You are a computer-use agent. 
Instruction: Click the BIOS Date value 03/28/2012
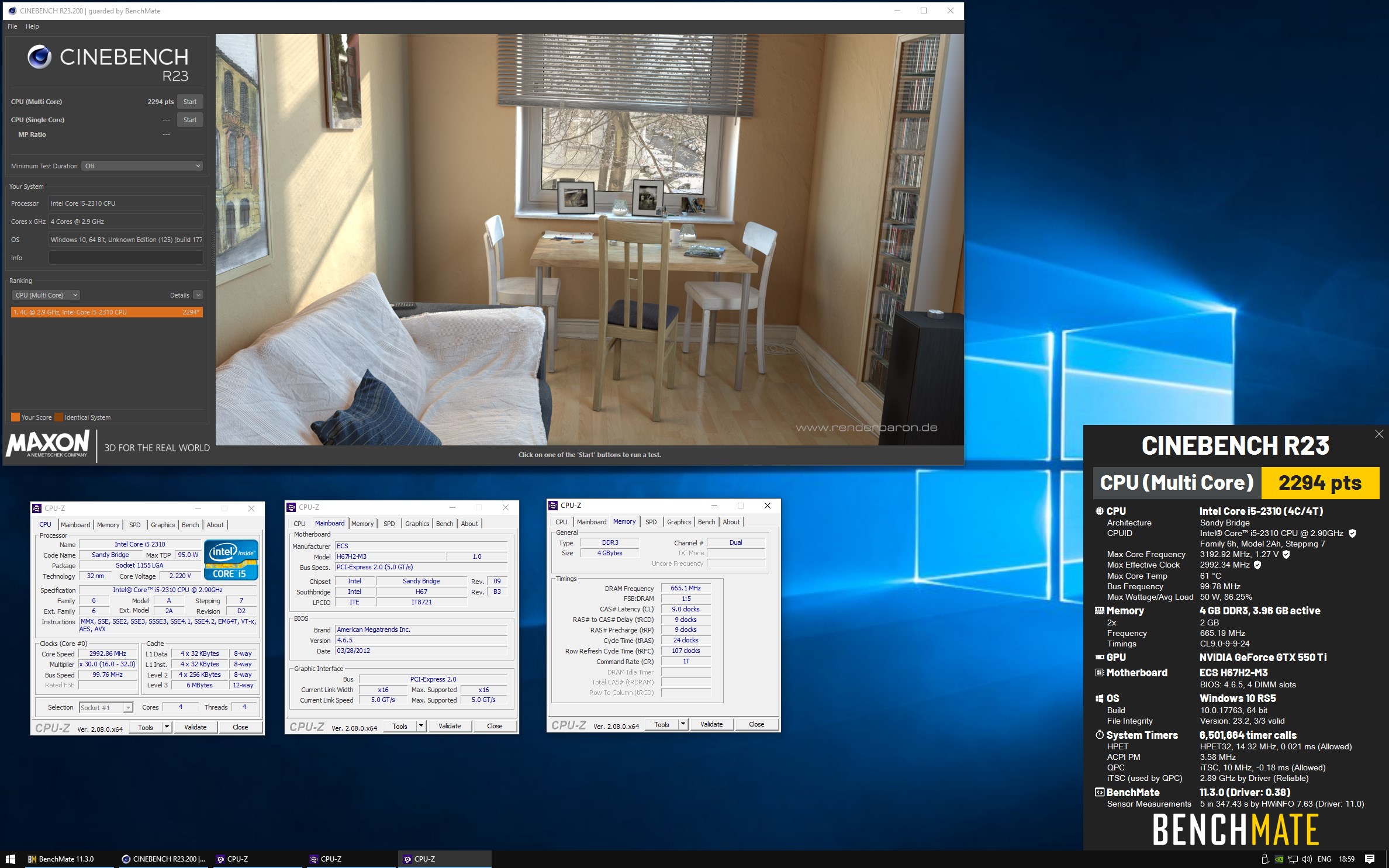(421, 651)
